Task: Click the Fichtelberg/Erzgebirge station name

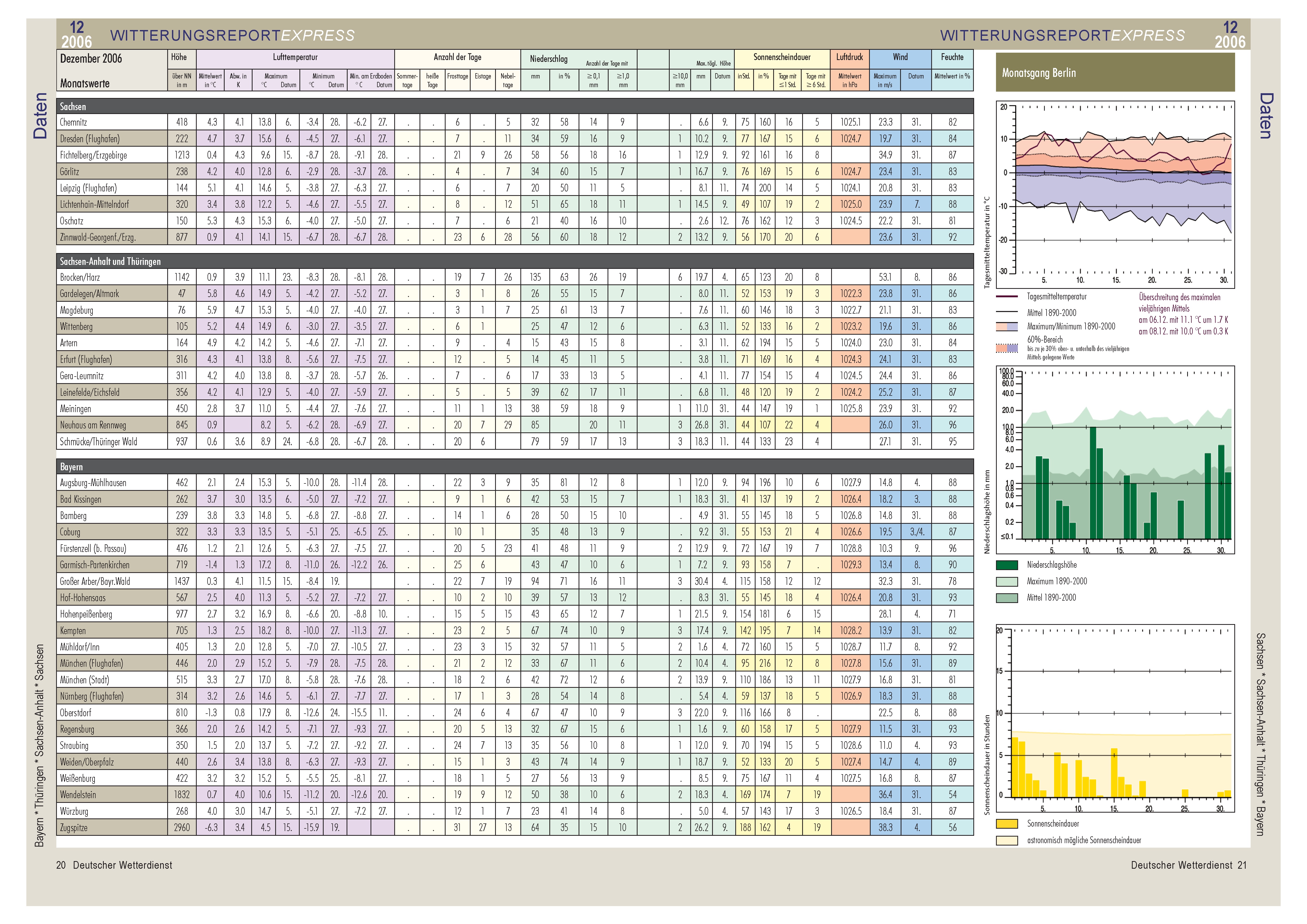Action: (x=93, y=155)
